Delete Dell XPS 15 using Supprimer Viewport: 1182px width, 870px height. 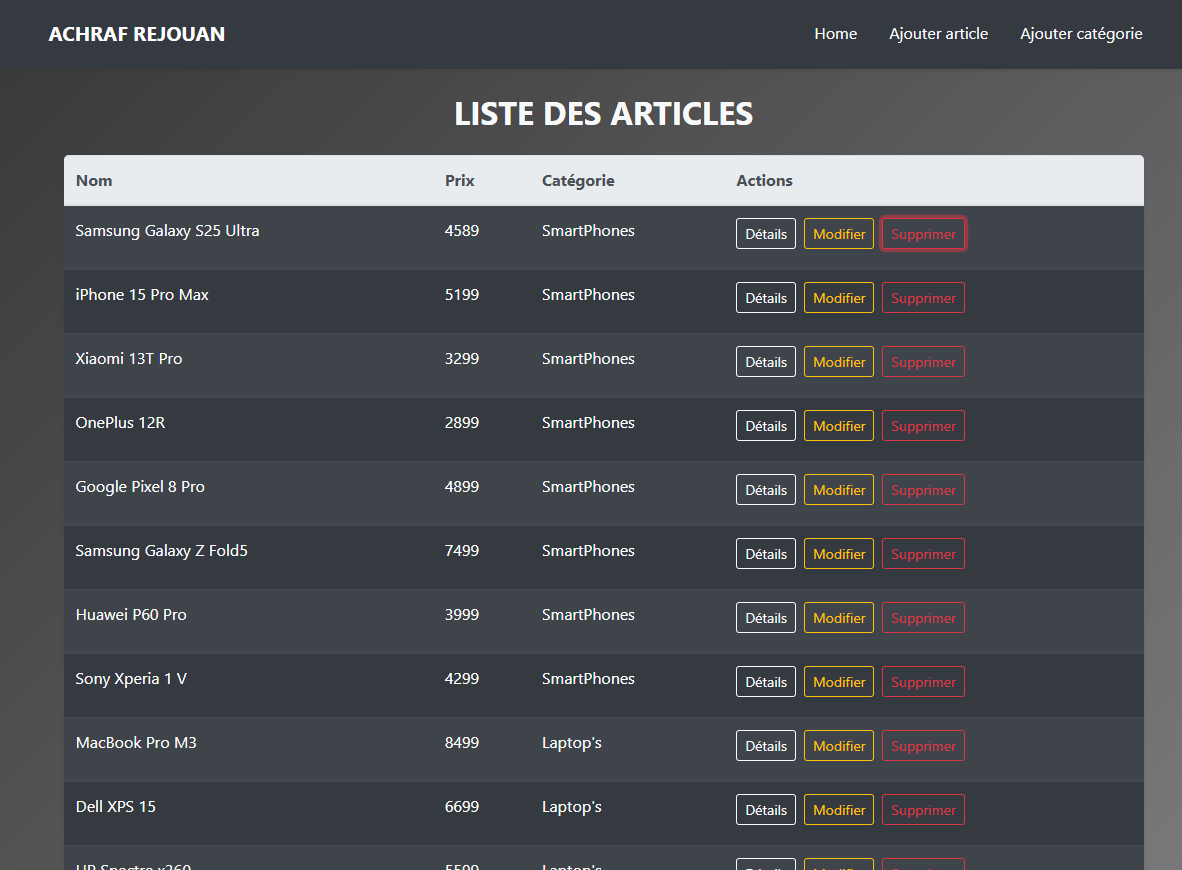click(x=923, y=810)
